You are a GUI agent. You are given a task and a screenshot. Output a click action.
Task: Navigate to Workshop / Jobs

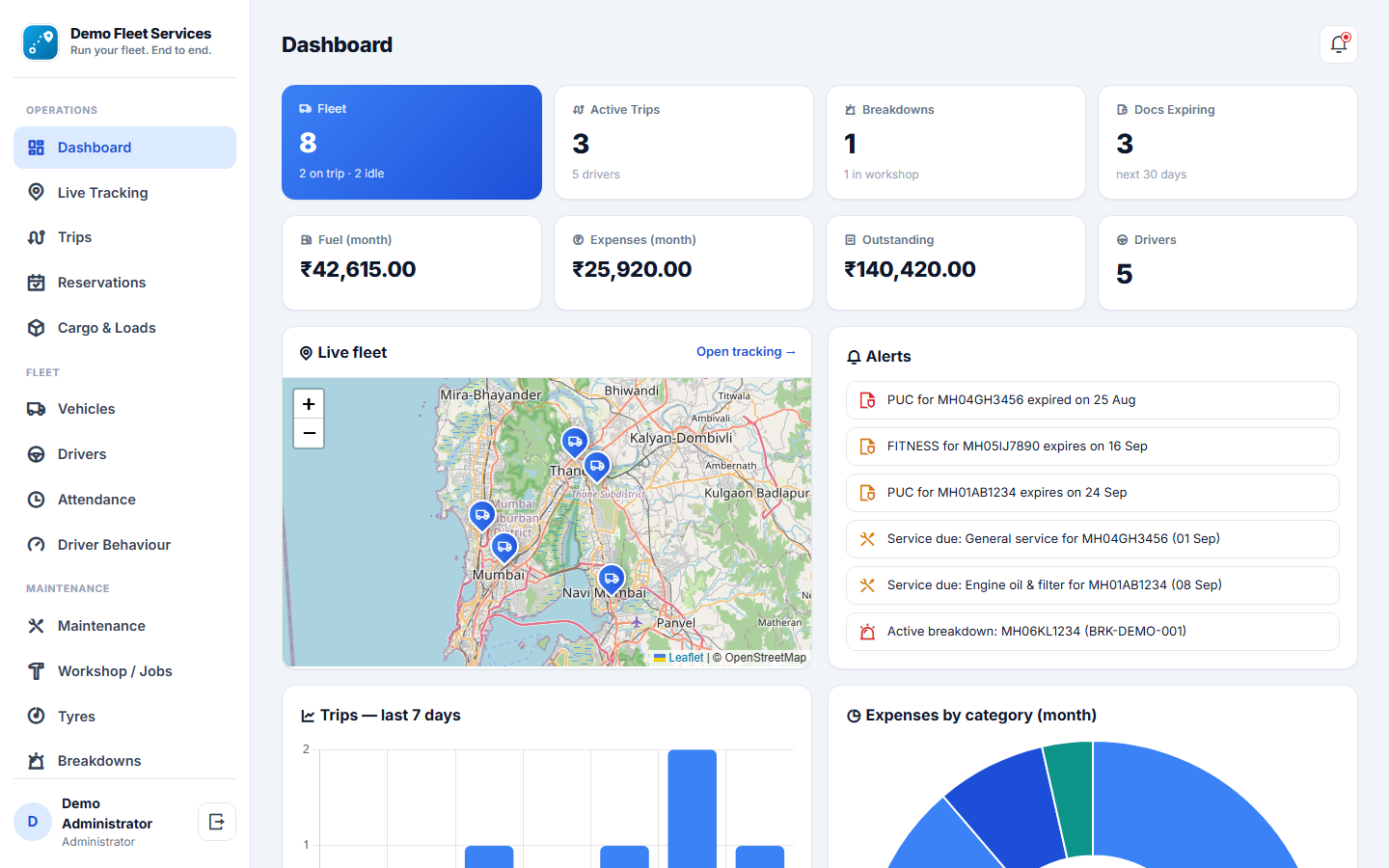click(x=124, y=671)
